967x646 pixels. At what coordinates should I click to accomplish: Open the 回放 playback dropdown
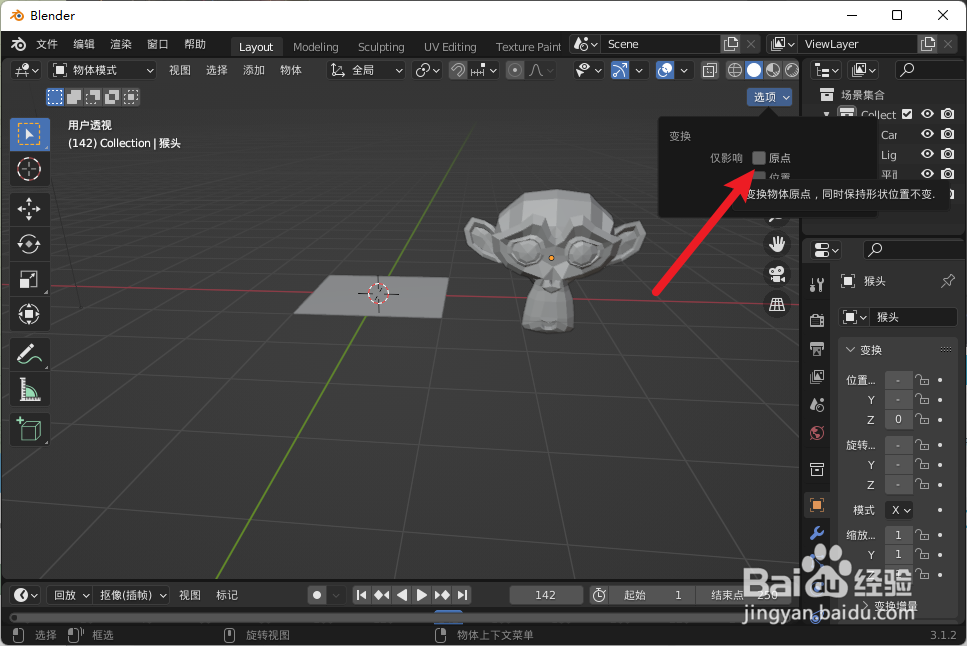pyautogui.click(x=71, y=595)
